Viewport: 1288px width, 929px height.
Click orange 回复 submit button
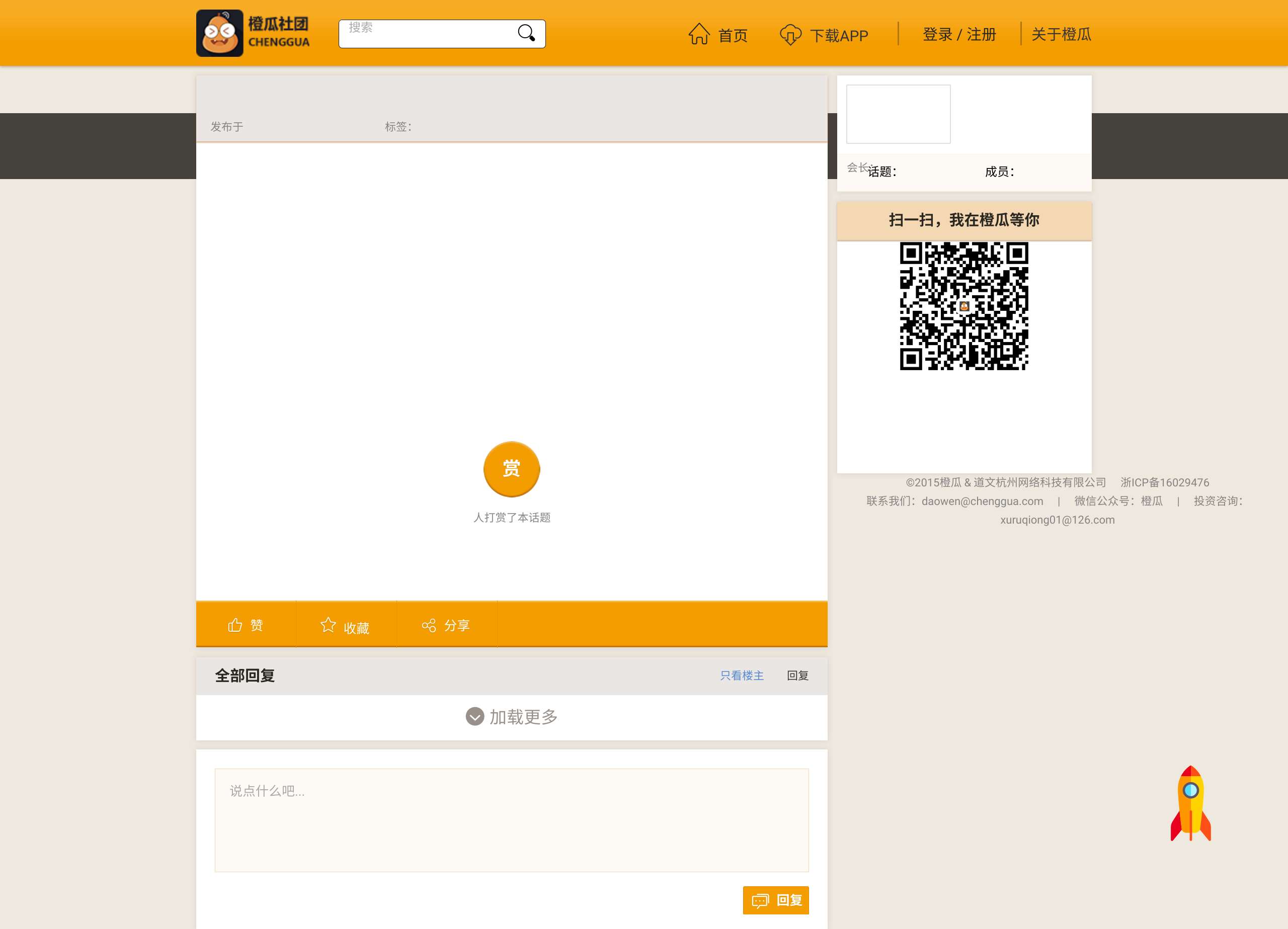click(x=775, y=900)
